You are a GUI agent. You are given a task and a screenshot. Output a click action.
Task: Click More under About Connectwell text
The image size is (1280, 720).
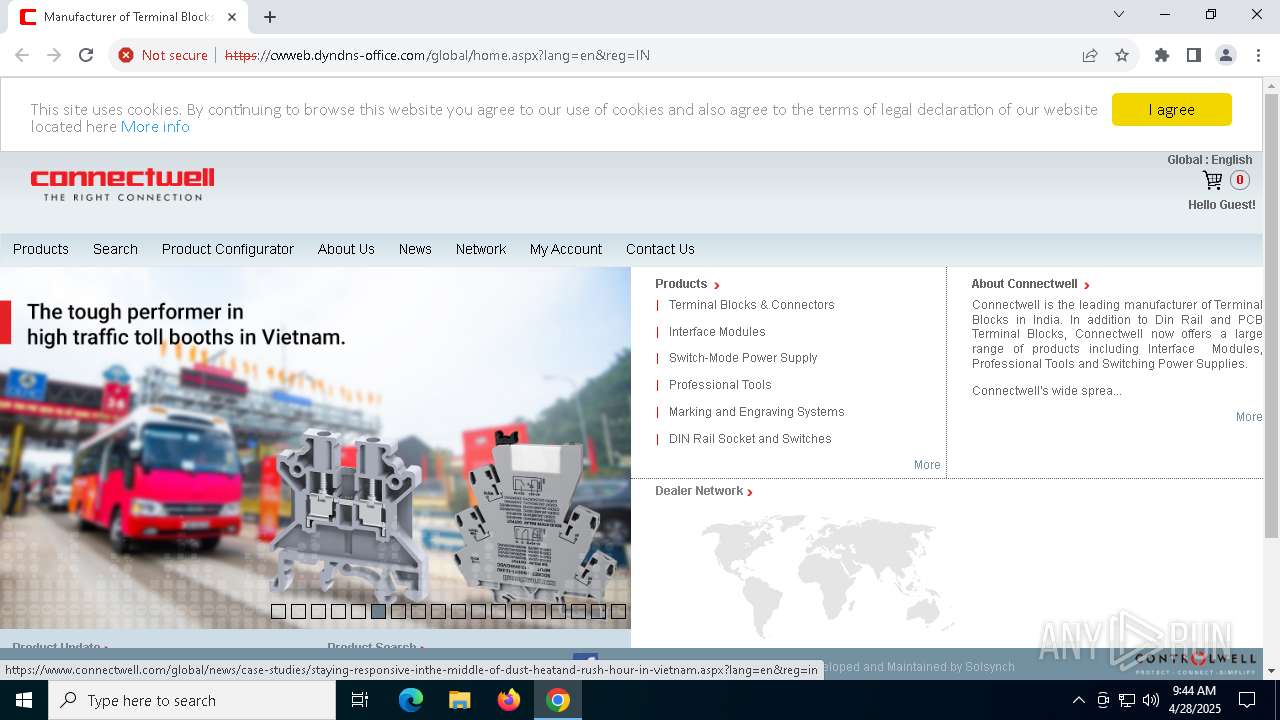coord(1249,417)
